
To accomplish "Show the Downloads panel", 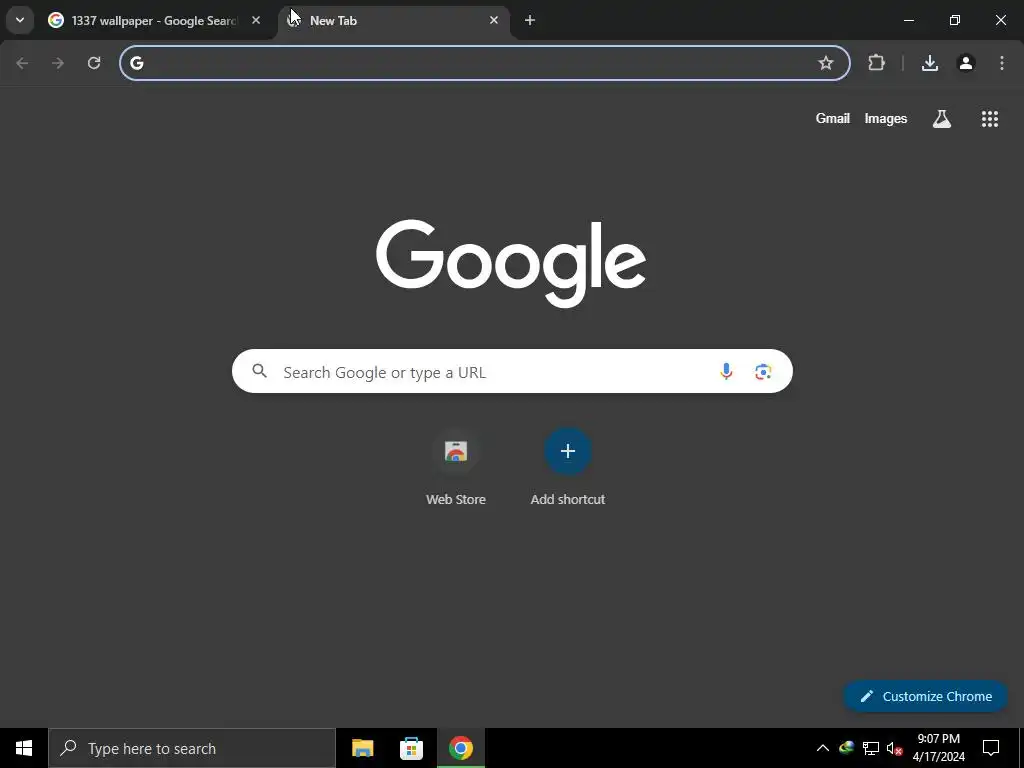I will click(930, 63).
